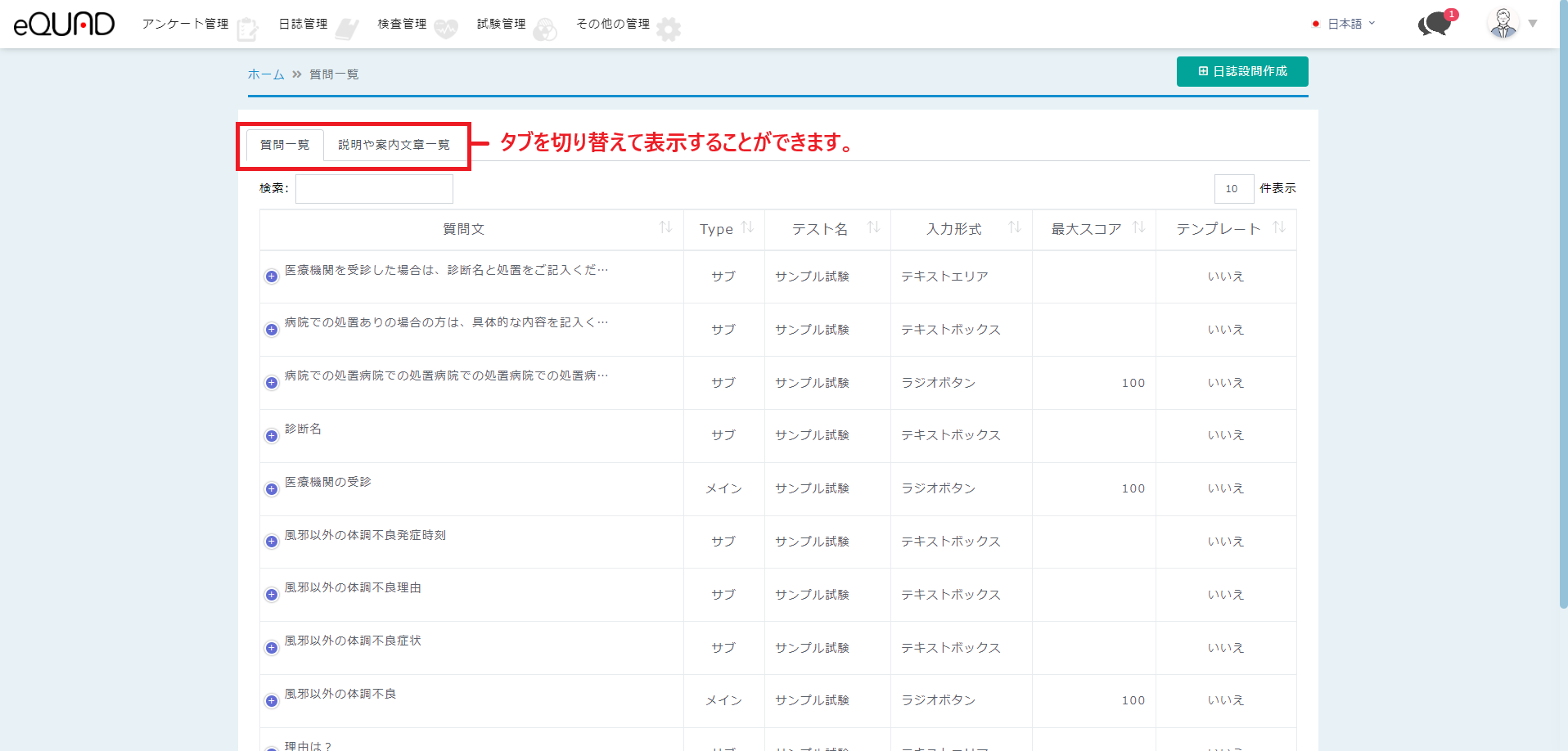
Task: Select the 質問一覧 tab
Action: pyautogui.click(x=285, y=145)
